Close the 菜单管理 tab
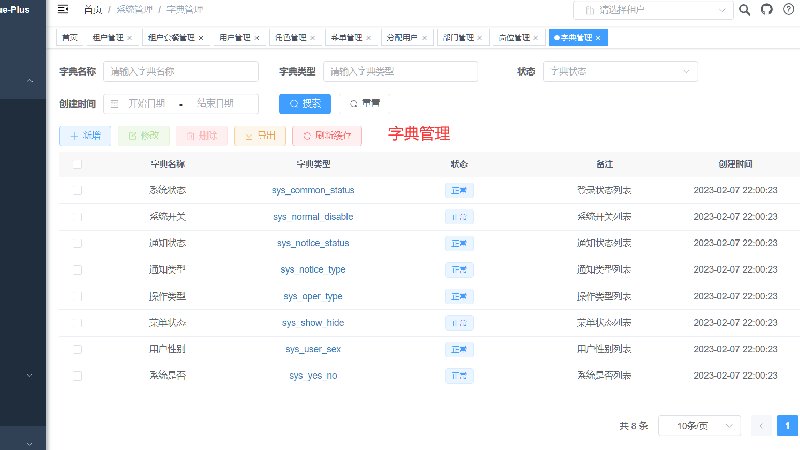Viewport: 800px width, 450px height. (x=368, y=38)
